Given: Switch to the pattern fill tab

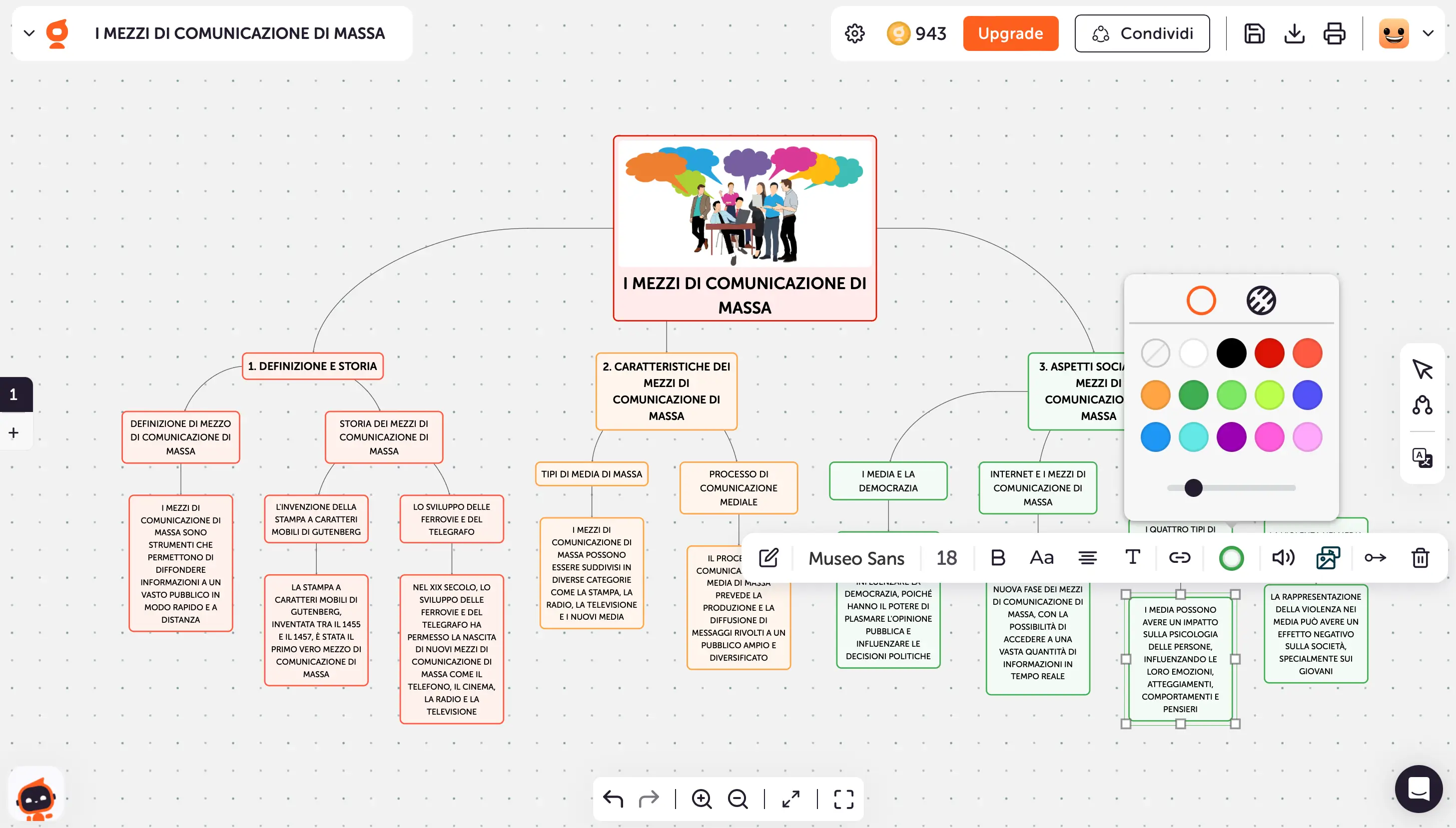Looking at the screenshot, I should coord(1261,300).
